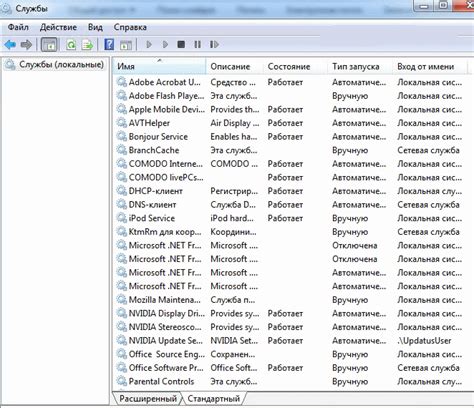The height and width of the screenshot is (408, 474).
Task: Click Сетевая служба in the BranchCache row
Action: [428, 150]
